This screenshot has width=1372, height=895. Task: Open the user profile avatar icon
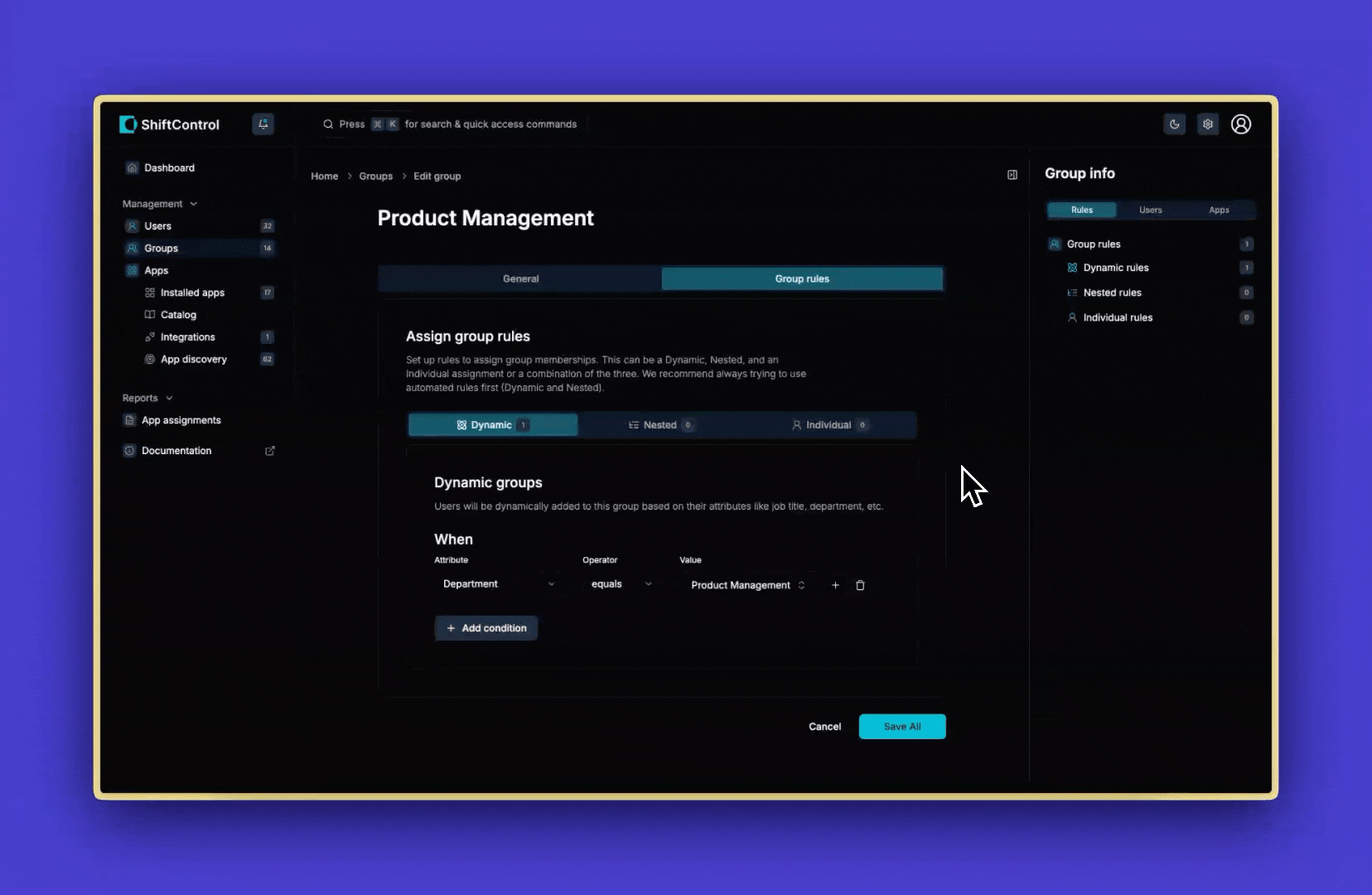click(x=1240, y=124)
